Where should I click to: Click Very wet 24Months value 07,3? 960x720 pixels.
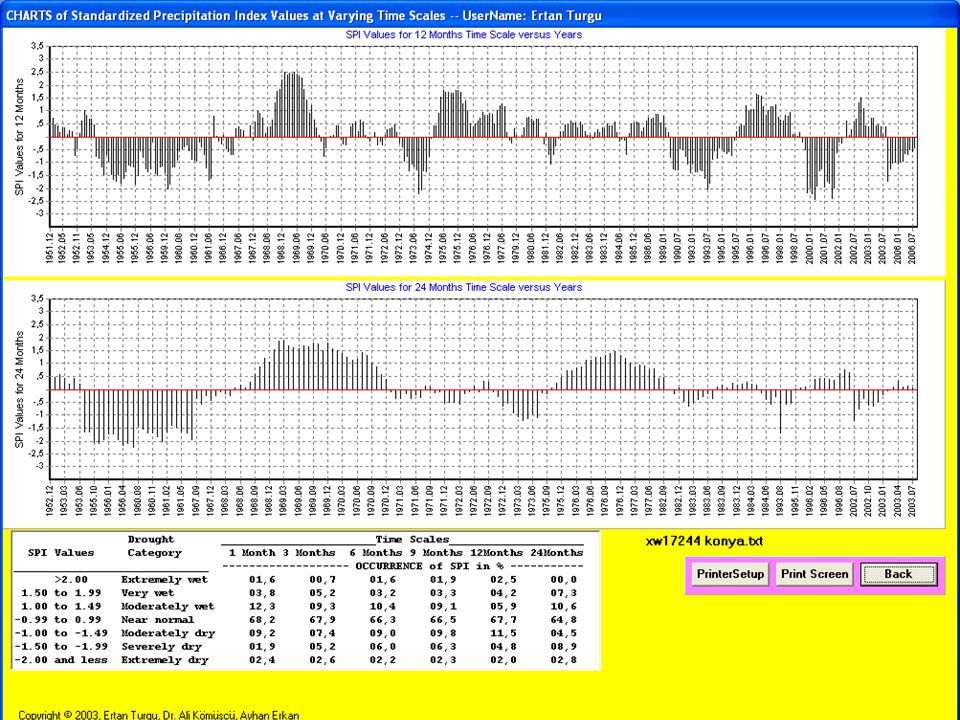point(563,593)
